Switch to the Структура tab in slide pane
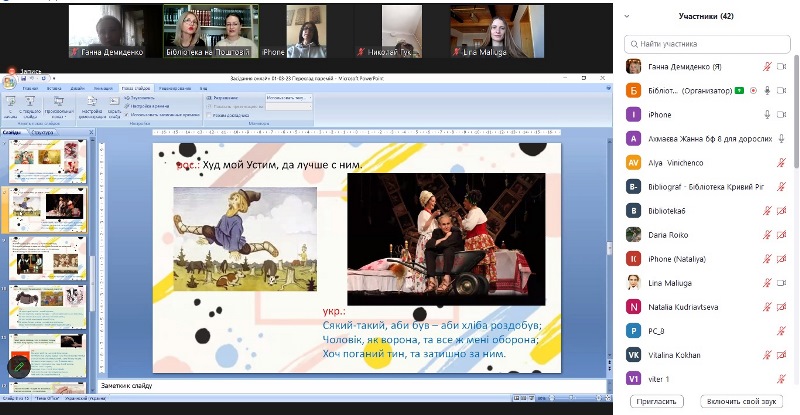800x415 pixels. 43,132
